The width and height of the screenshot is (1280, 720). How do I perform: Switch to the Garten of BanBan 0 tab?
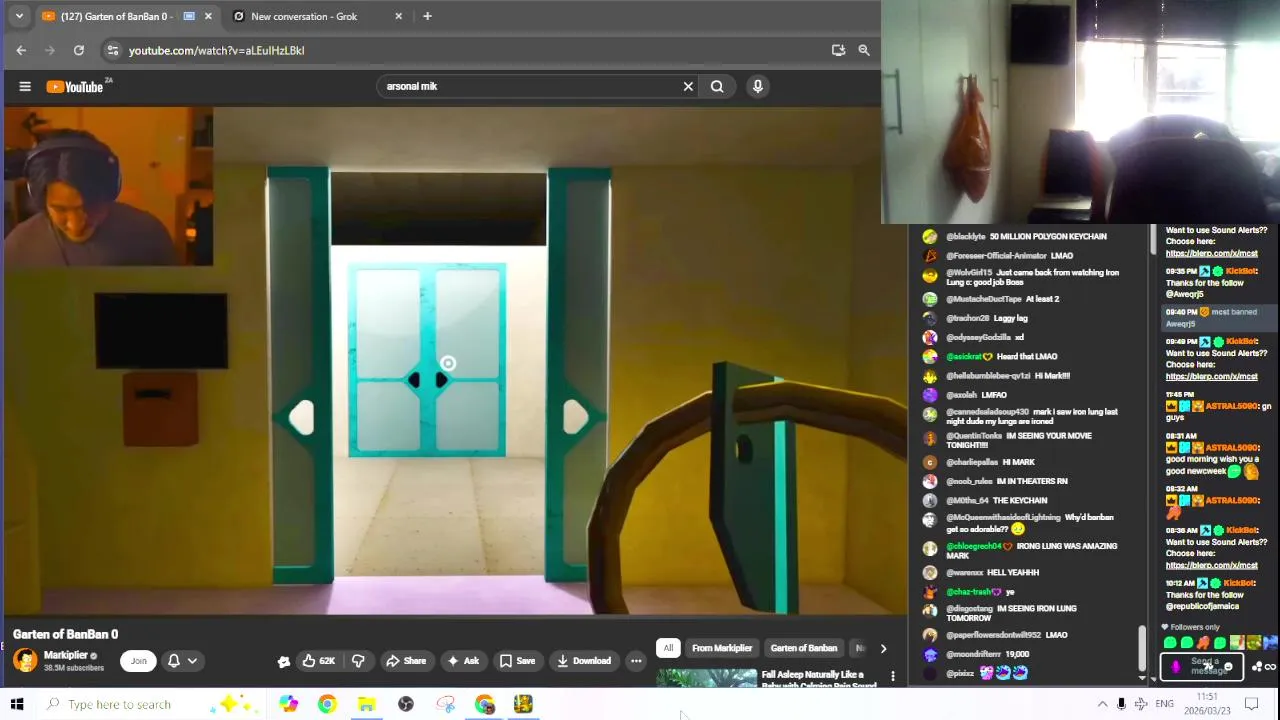[x=117, y=16]
